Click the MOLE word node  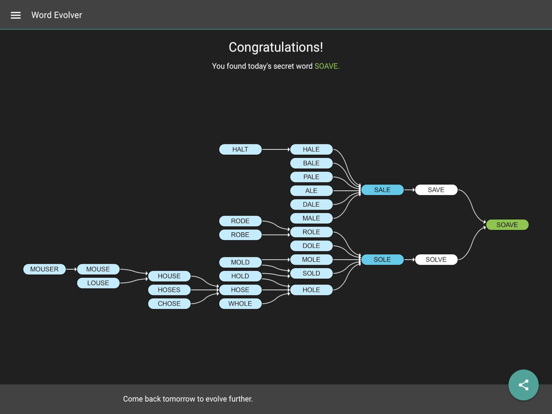(311, 259)
